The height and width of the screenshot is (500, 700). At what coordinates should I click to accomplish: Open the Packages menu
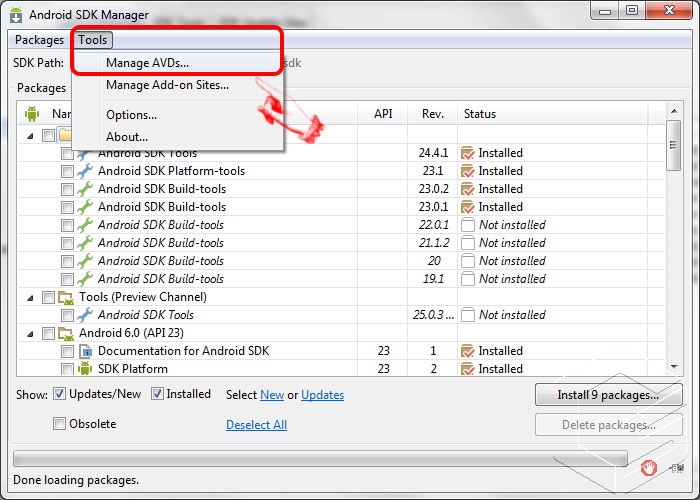point(39,40)
